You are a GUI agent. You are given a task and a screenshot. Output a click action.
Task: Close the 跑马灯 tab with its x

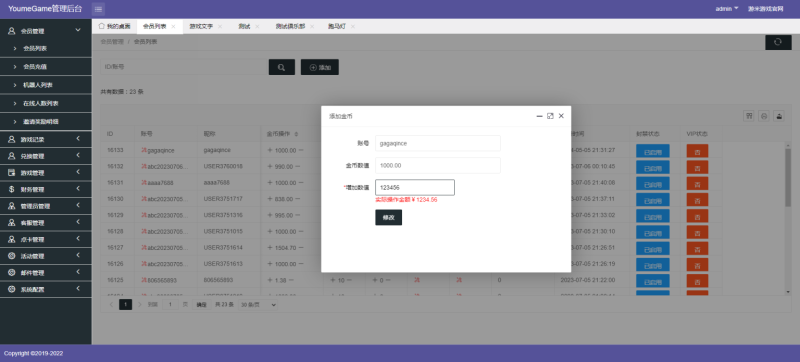[353, 27]
